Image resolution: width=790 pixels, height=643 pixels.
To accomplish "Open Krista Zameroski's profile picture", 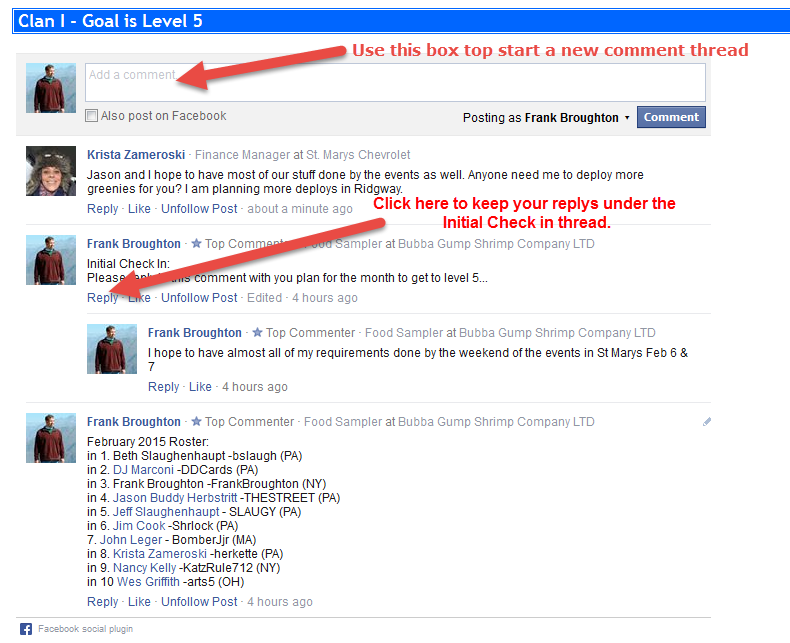I will pos(51,171).
